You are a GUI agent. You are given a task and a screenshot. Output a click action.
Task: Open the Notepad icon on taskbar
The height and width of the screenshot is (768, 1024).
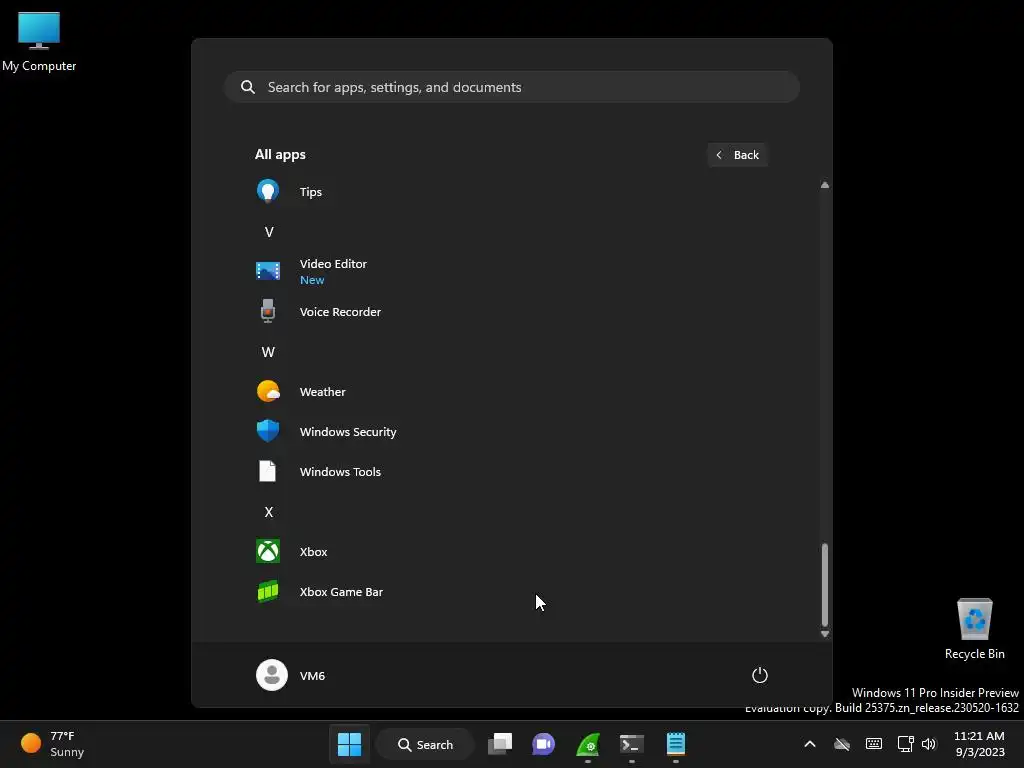(675, 744)
